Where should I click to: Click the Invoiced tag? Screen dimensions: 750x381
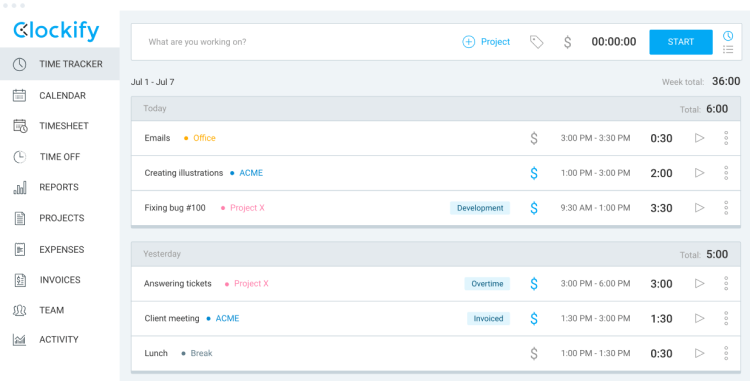[488, 318]
